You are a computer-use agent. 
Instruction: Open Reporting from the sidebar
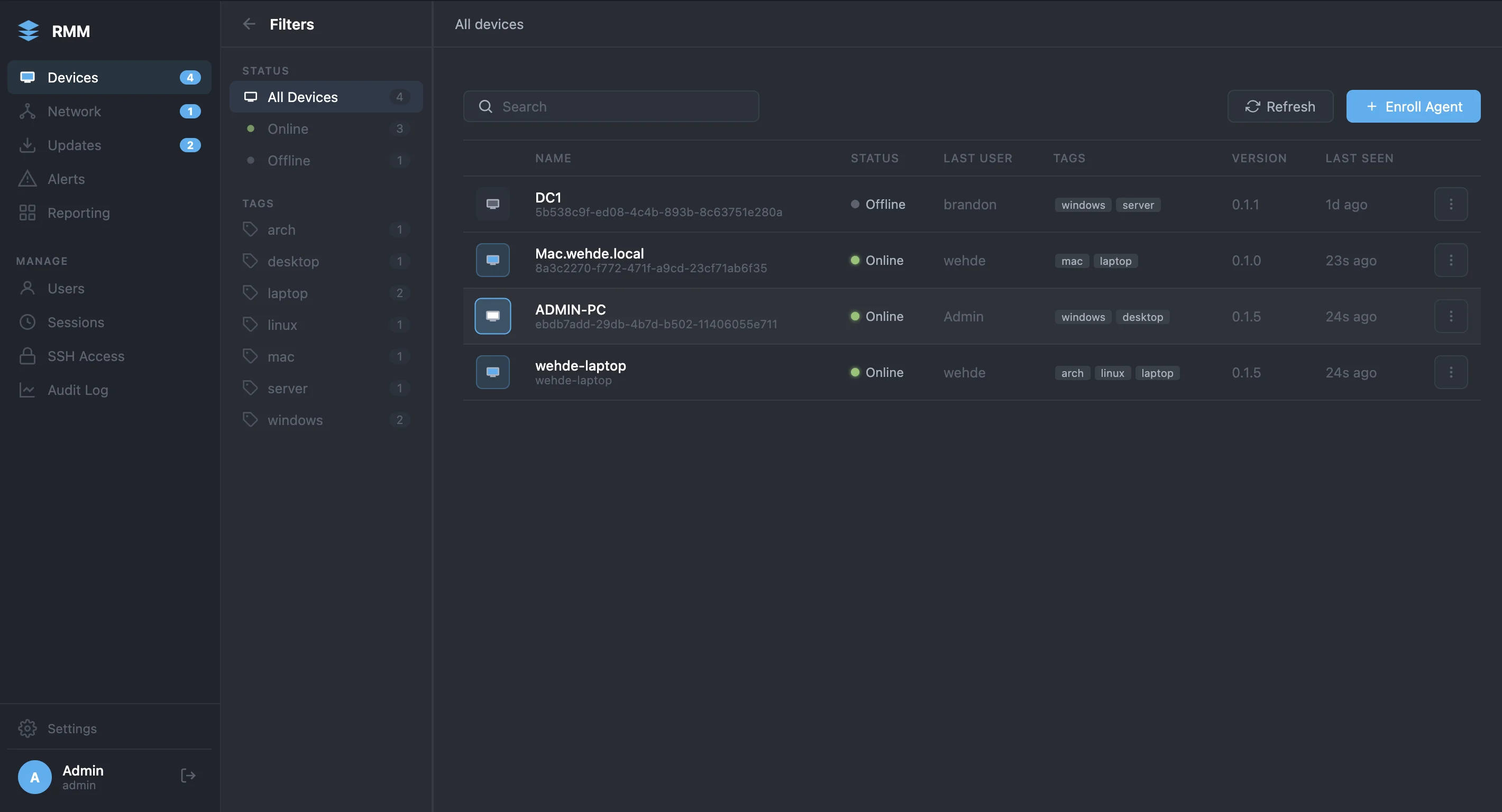pyautogui.click(x=78, y=213)
